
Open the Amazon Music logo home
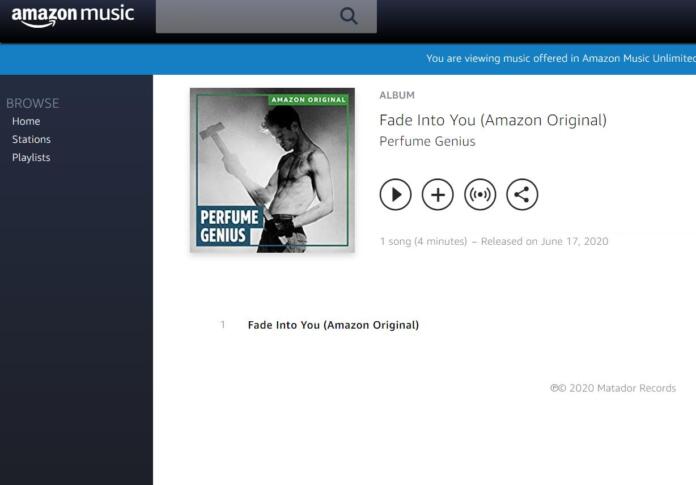72,16
